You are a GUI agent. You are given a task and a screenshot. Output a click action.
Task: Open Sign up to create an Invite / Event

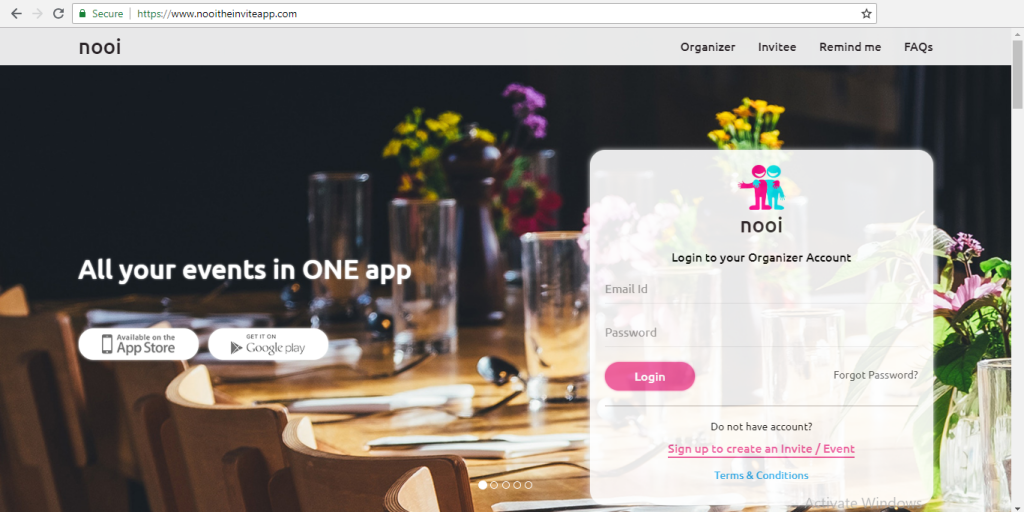pos(761,449)
